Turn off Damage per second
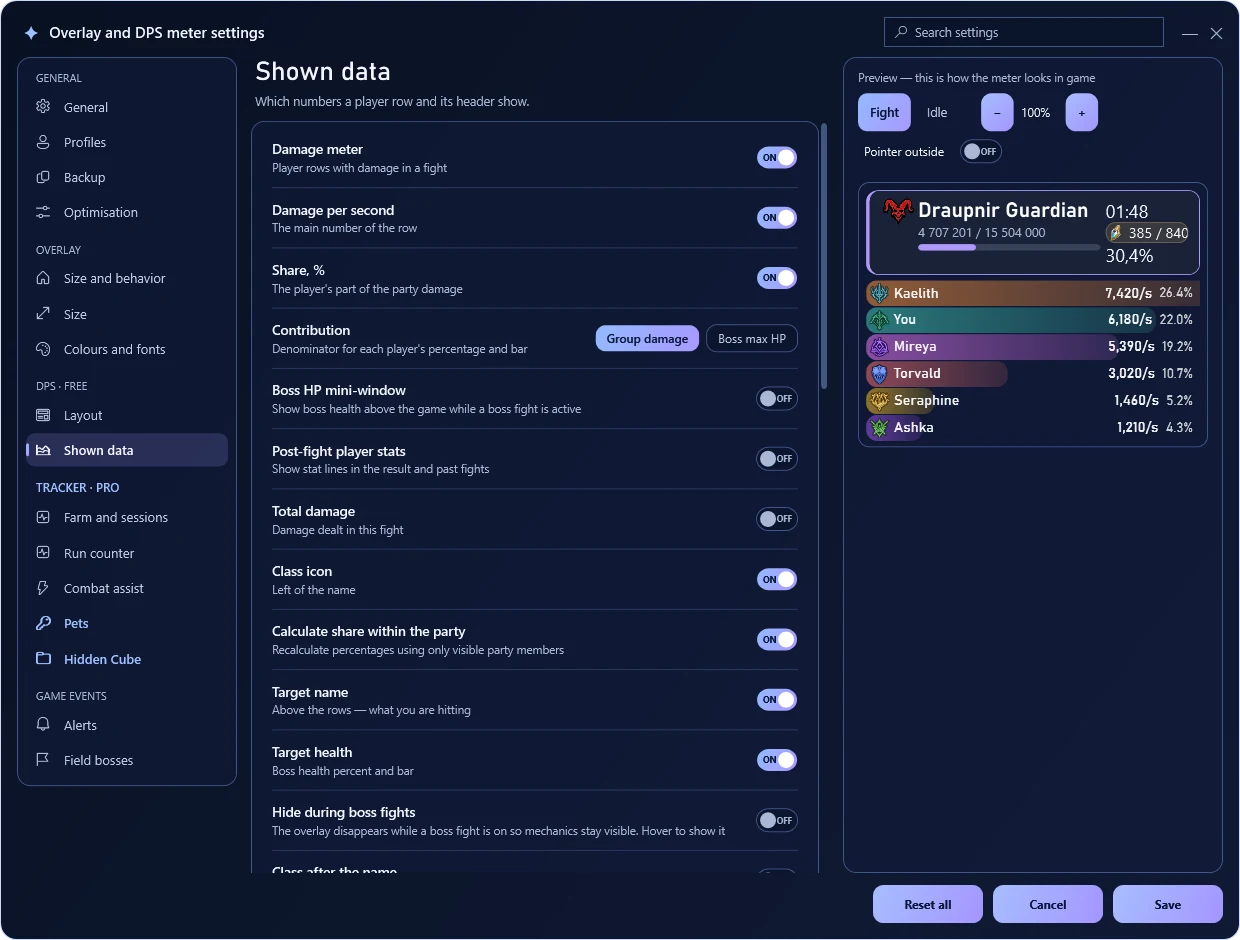The image size is (1240, 940). pos(777,217)
